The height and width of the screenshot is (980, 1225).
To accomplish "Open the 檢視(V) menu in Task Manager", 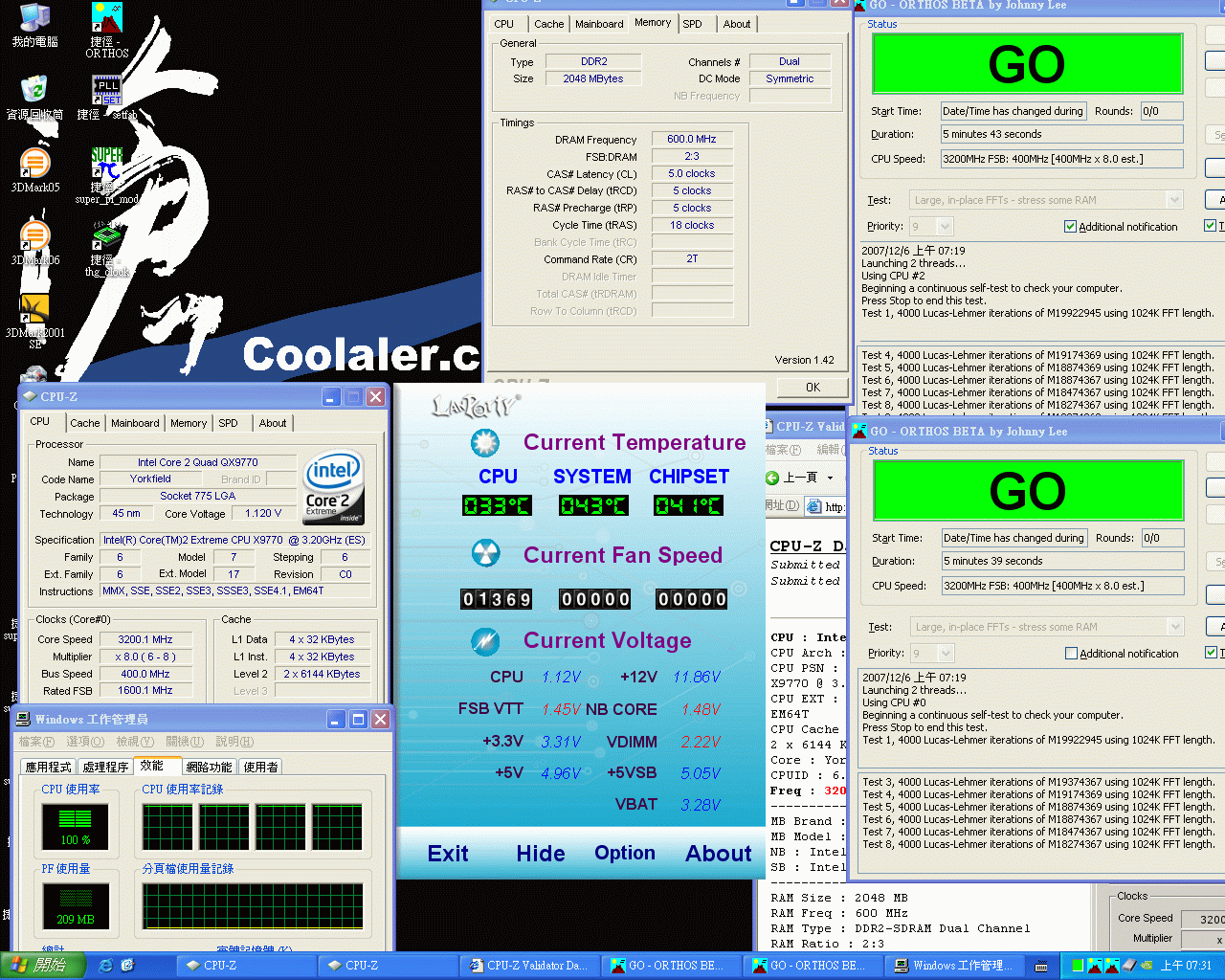I will point(135,742).
